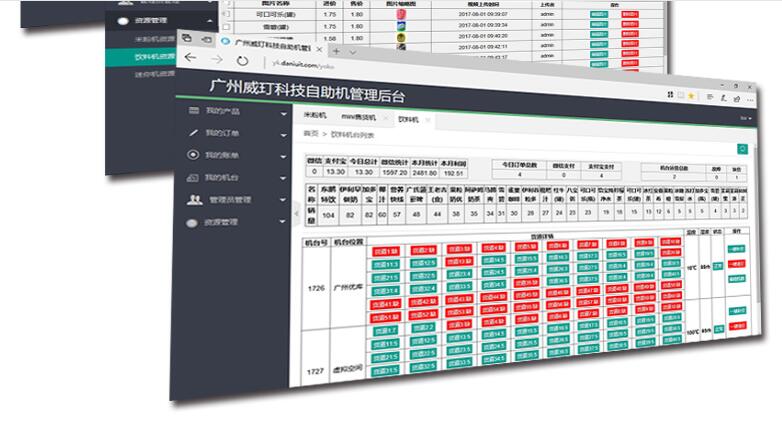Collapse sidebar with the left edge arrow handle
The height and width of the screenshot is (426, 782).
click(296, 213)
